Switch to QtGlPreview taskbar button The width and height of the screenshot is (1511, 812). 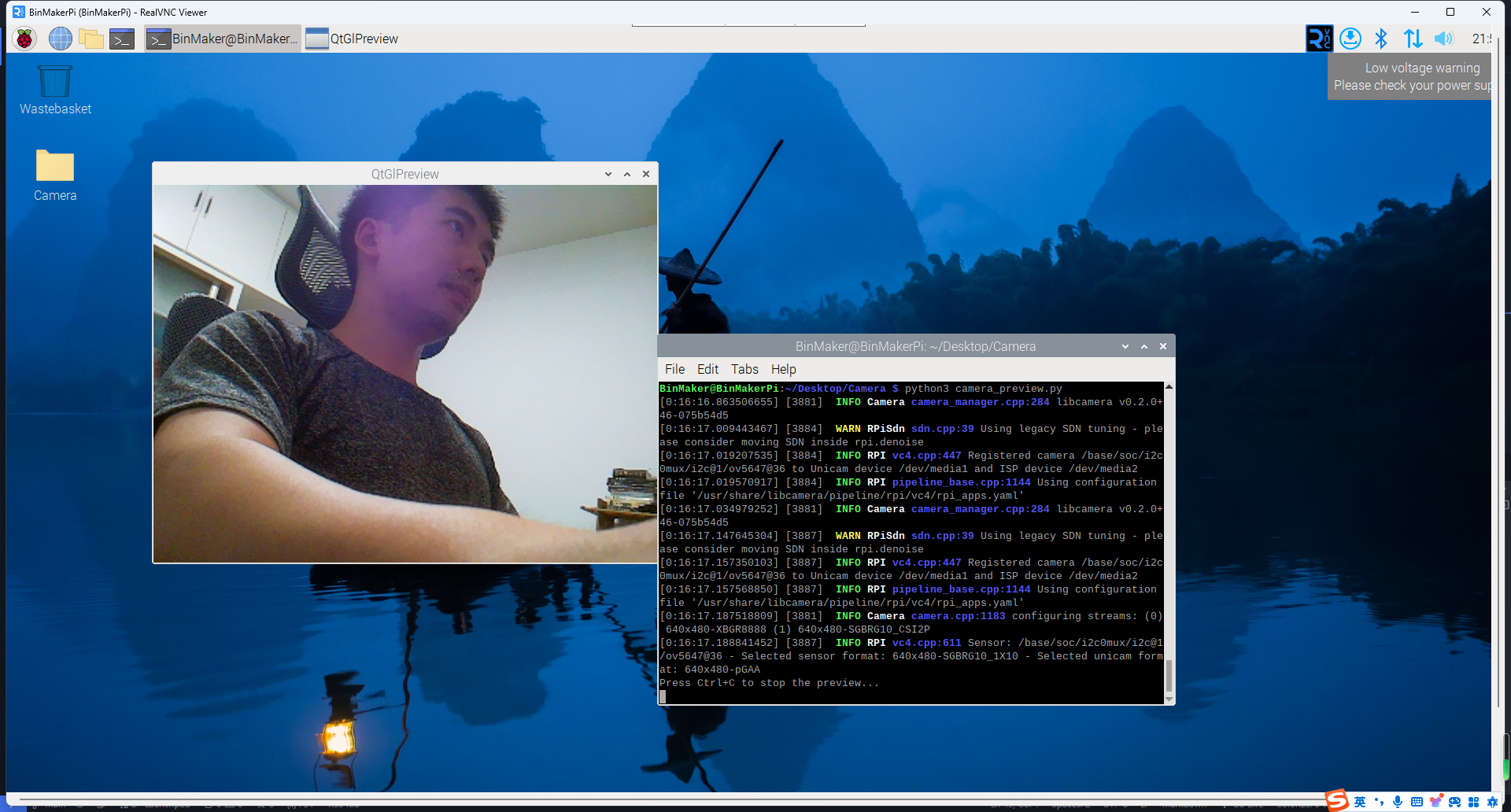click(x=352, y=39)
